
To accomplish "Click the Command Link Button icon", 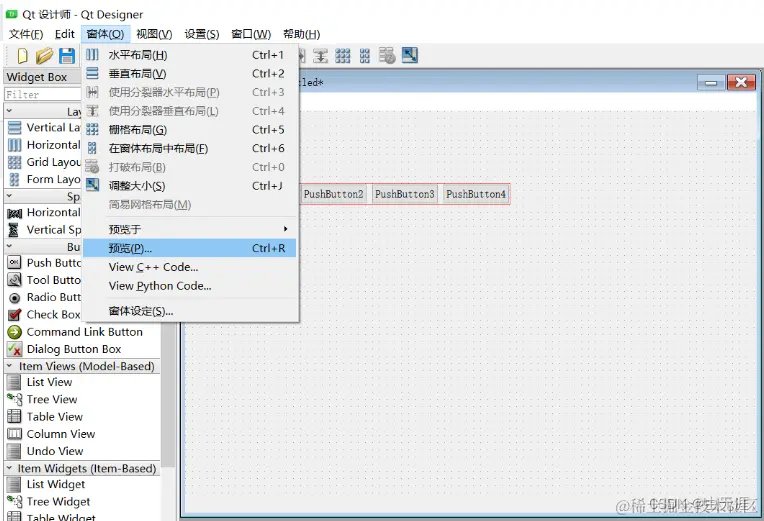I will pos(15,332).
